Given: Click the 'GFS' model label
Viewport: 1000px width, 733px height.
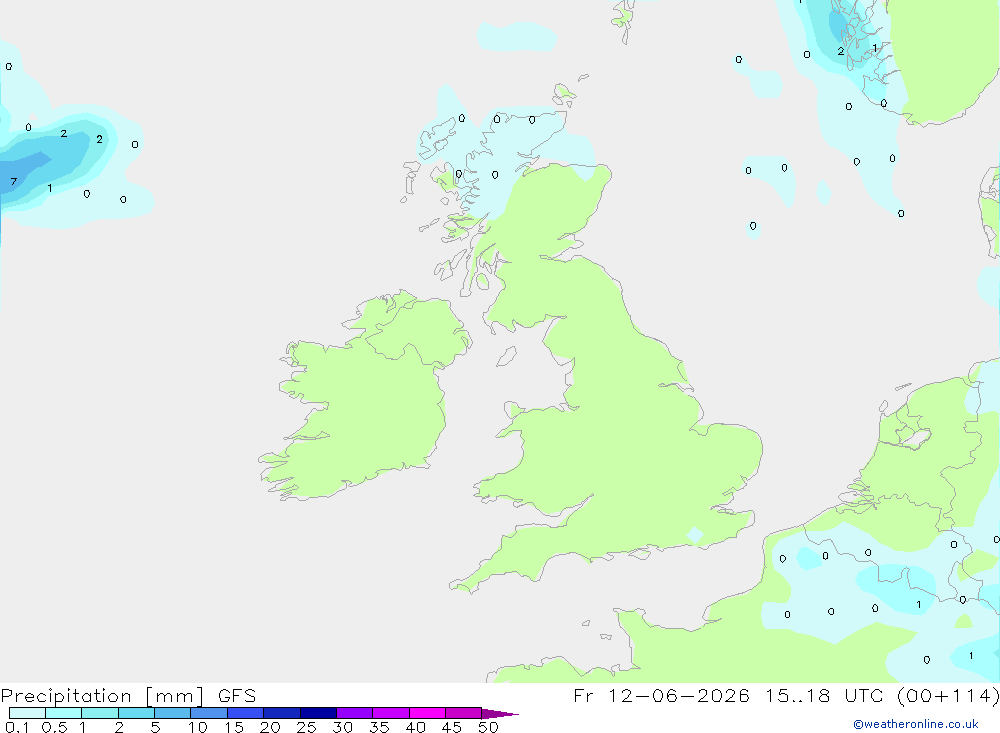Looking at the screenshot, I should click(x=237, y=695).
